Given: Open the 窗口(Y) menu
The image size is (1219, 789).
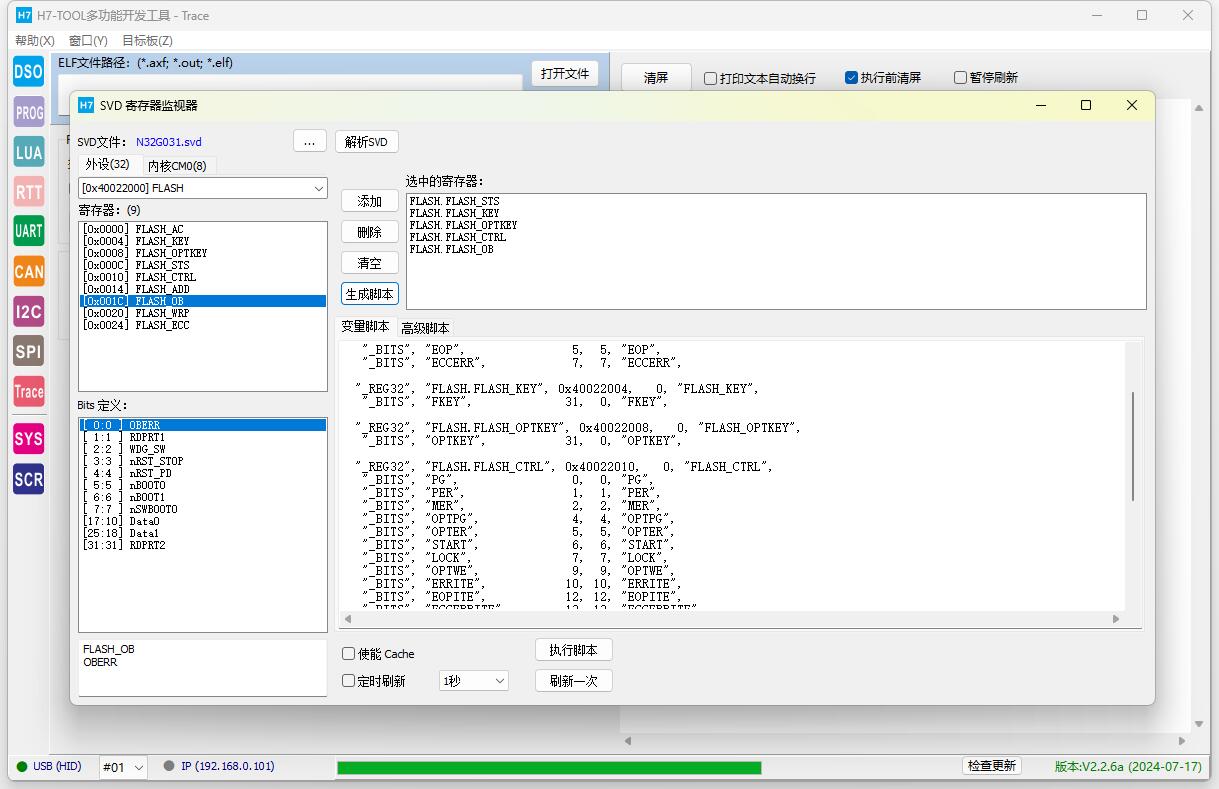Looking at the screenshot, I should click(x=88, y=41).
